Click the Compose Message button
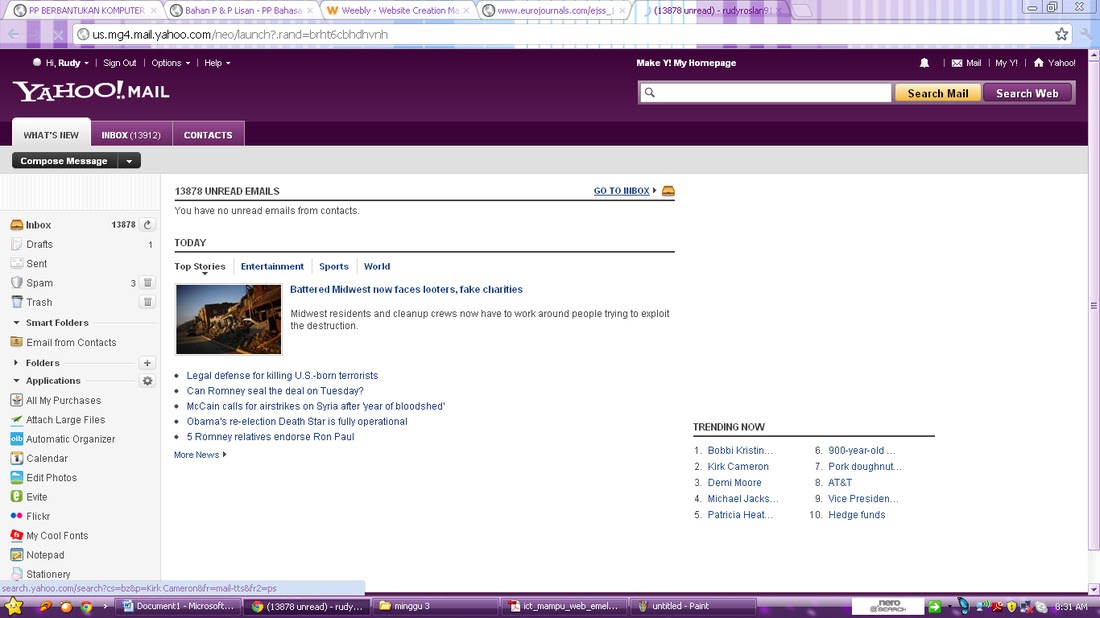 [64, 161]
